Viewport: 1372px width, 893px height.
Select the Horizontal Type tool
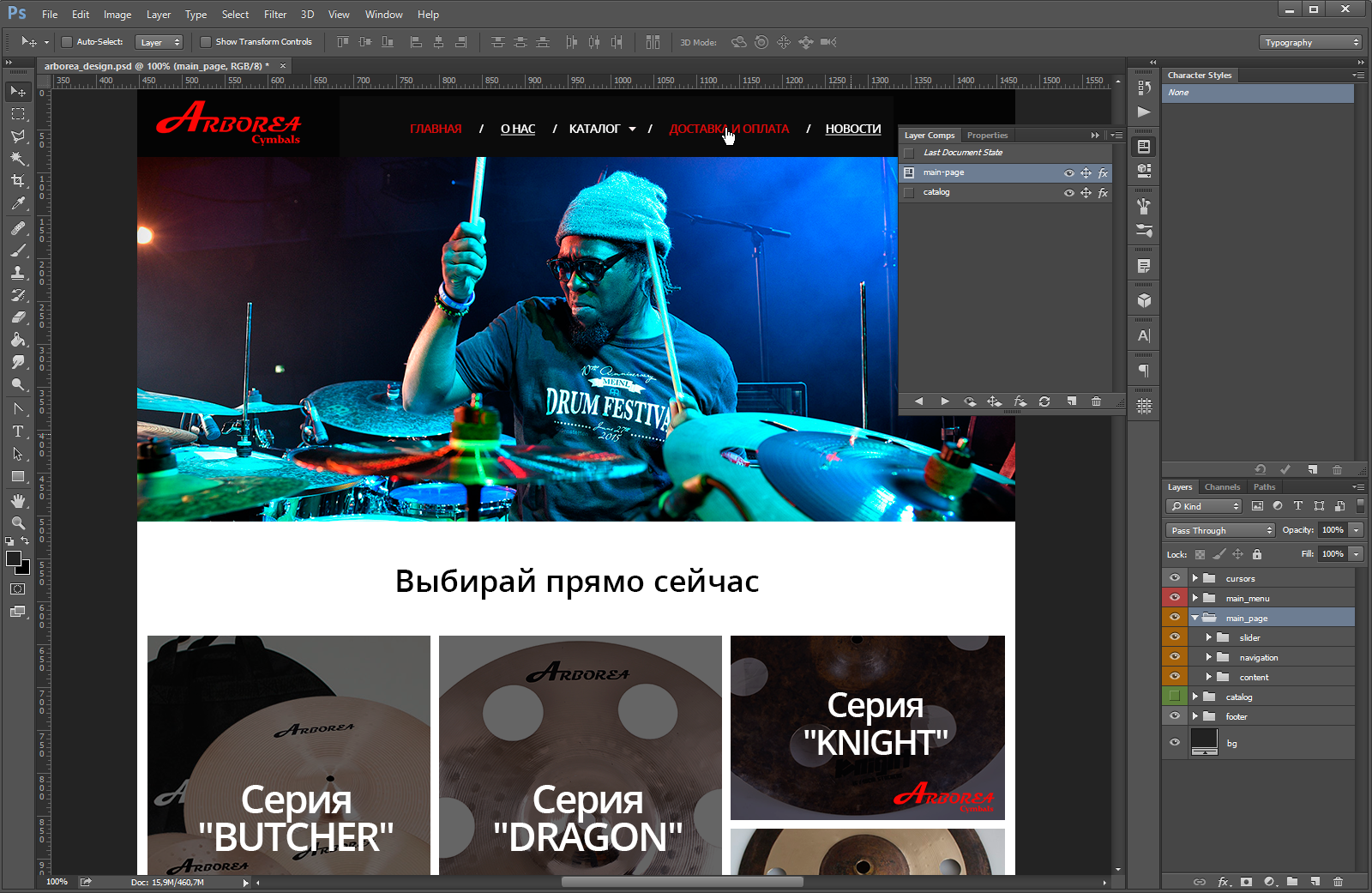click(18, 431)
